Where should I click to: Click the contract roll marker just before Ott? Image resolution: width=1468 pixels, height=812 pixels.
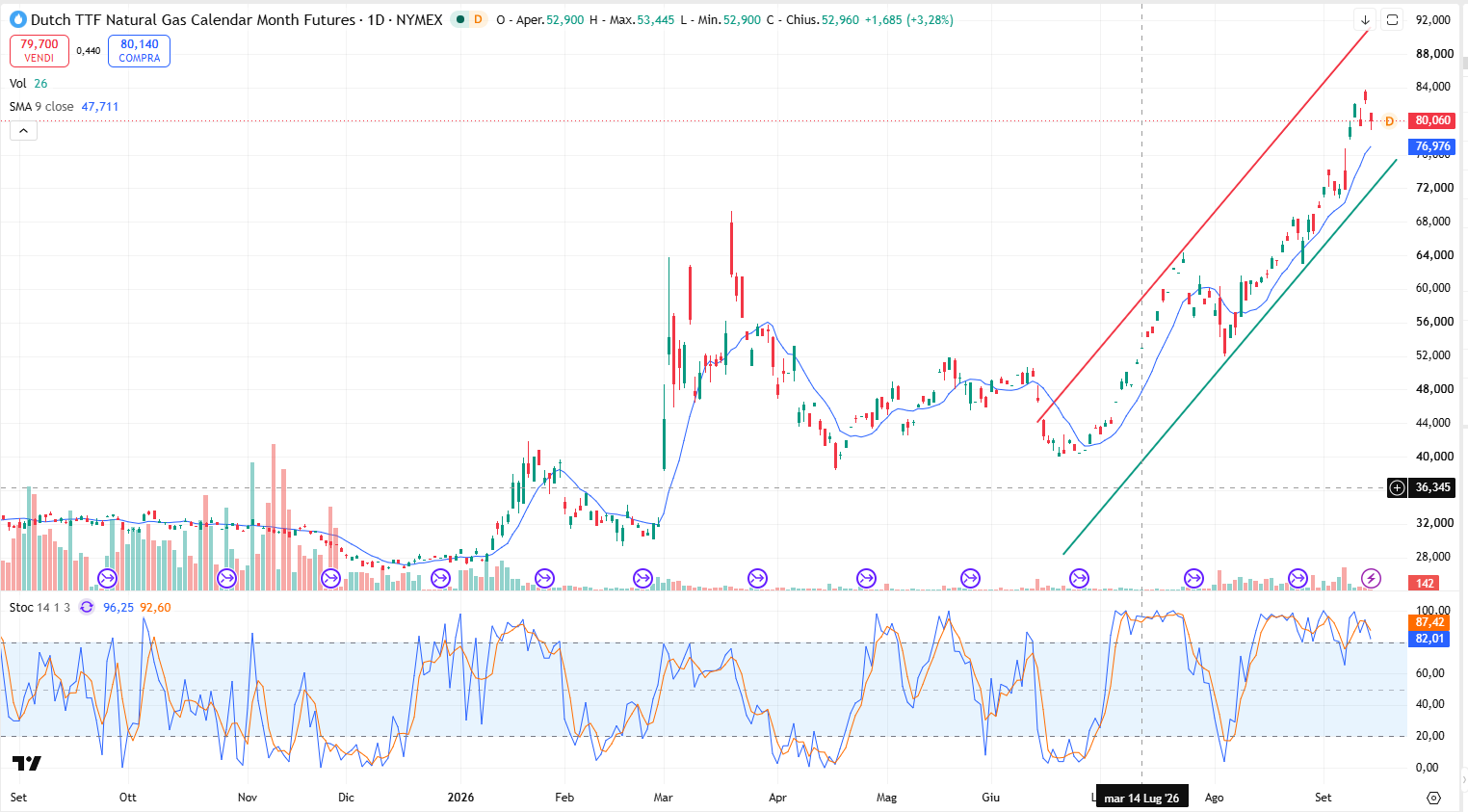point(107,578)
